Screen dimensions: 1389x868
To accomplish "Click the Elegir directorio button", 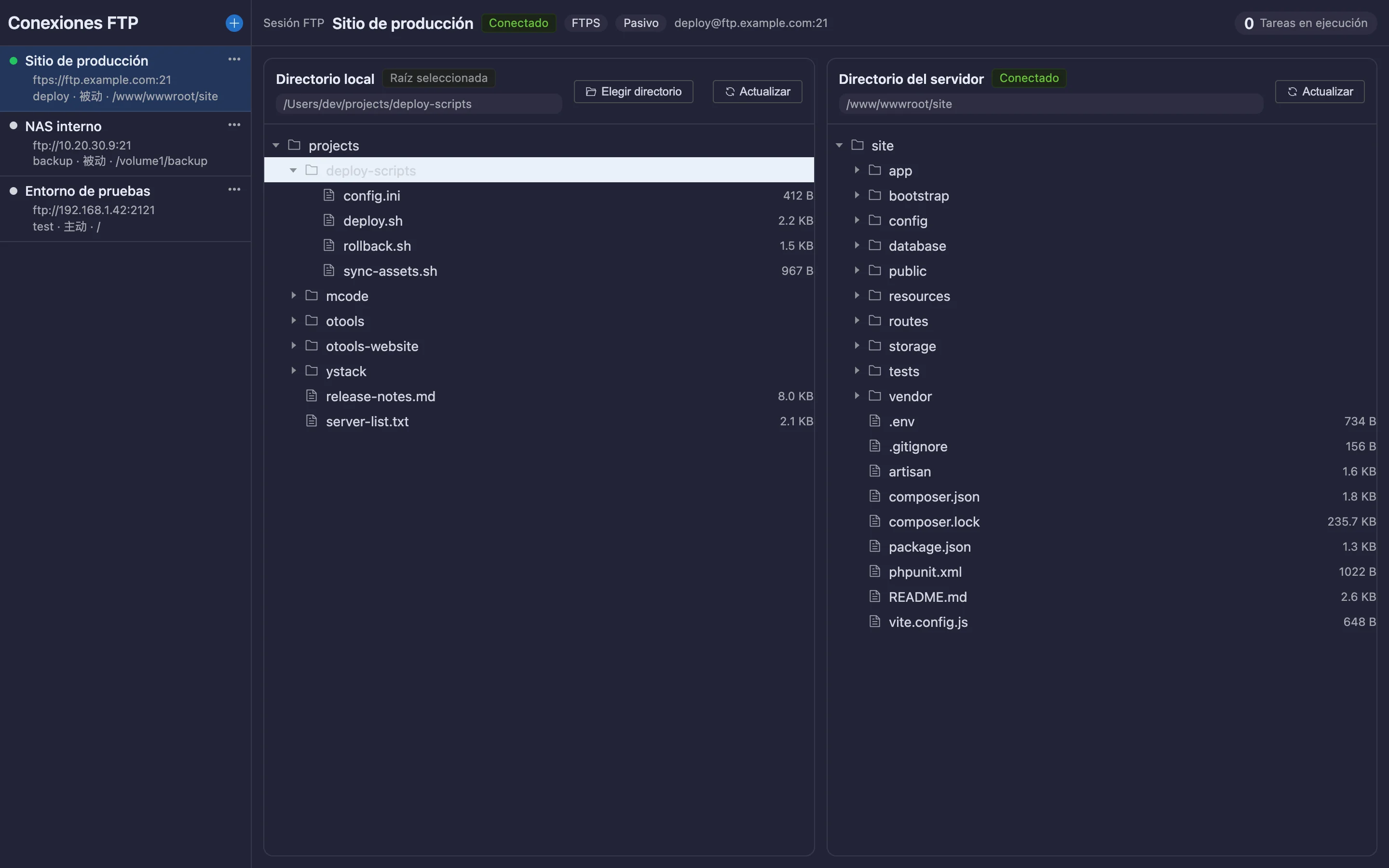I will [634, 92].
